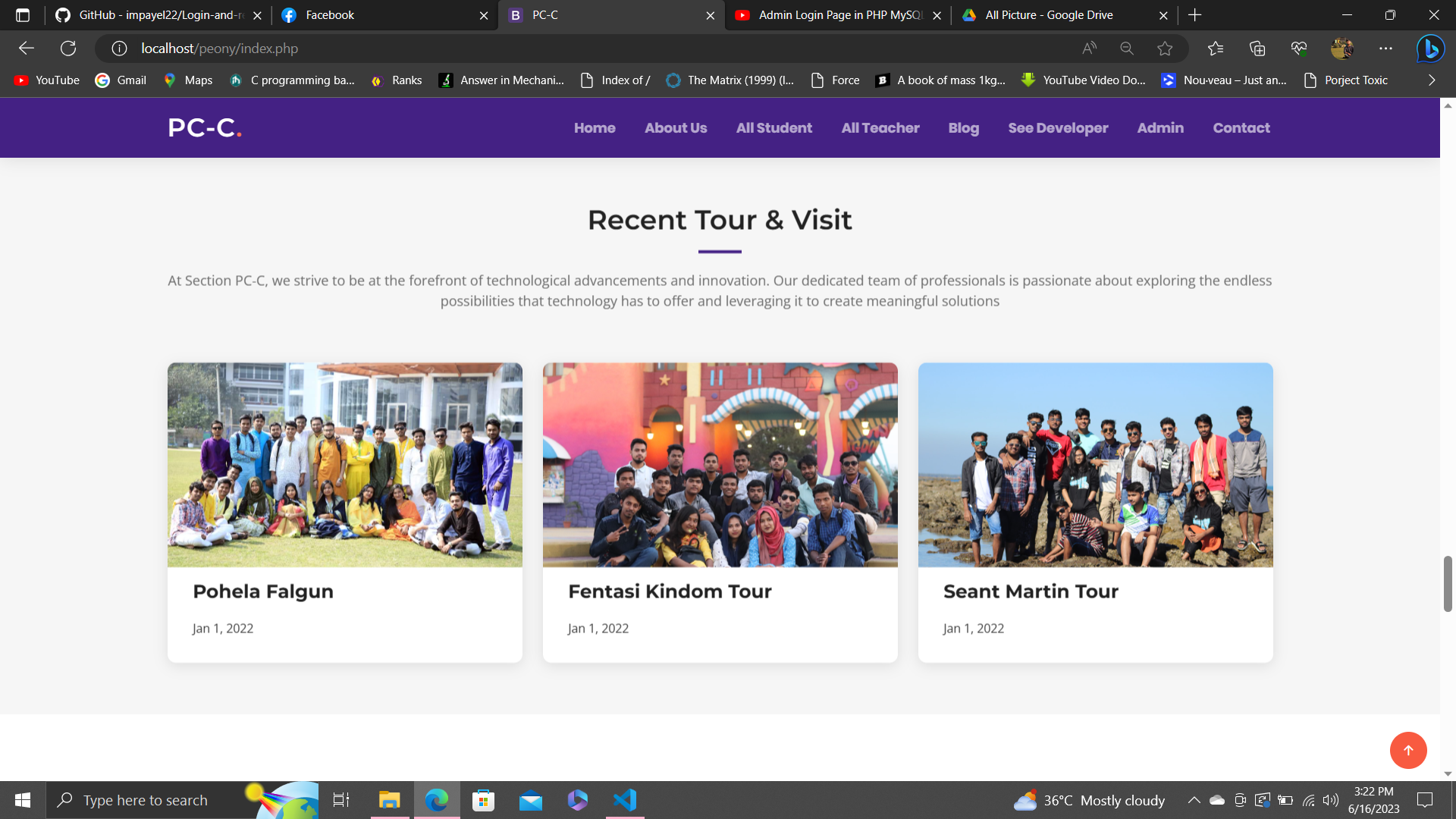
Task: Open browser Collections icon
Action: (1257, 49)
